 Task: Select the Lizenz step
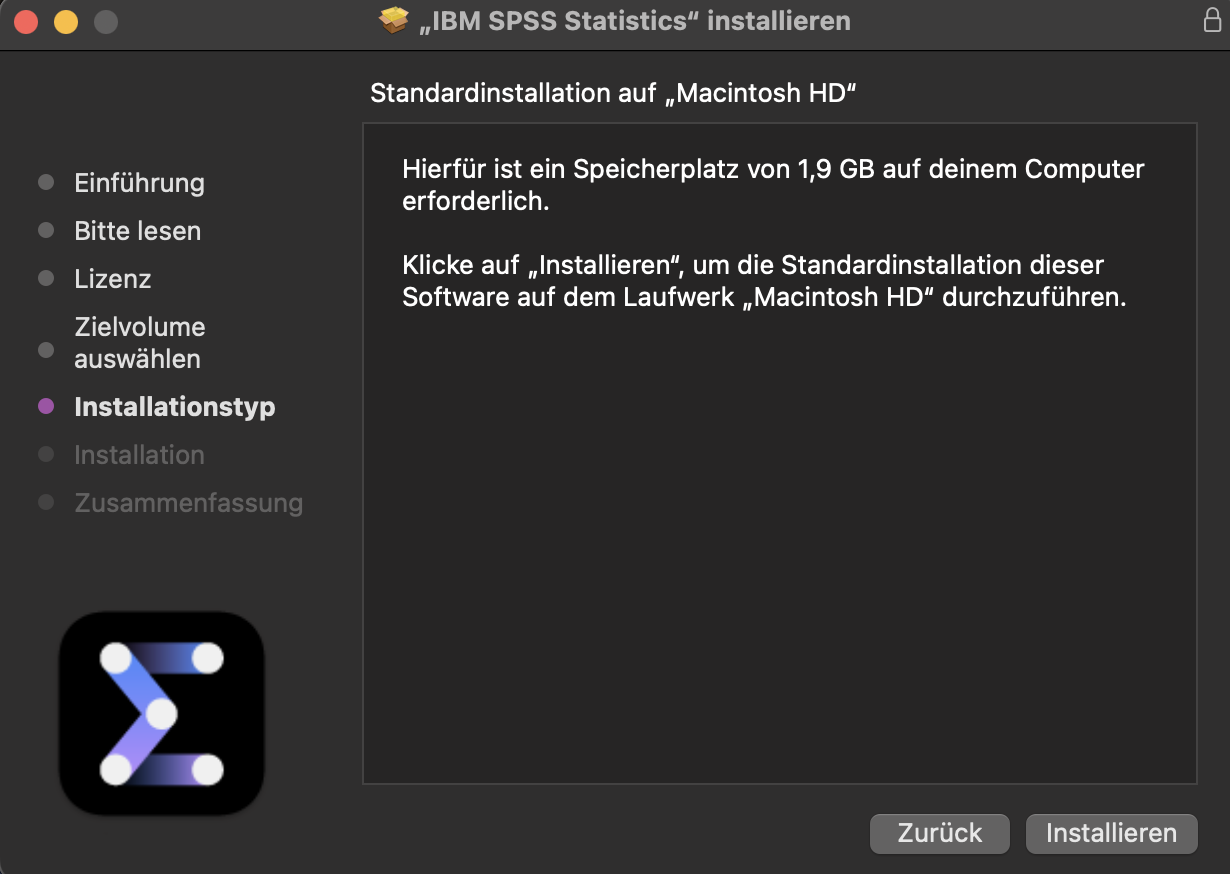click(x=112, y=279)
